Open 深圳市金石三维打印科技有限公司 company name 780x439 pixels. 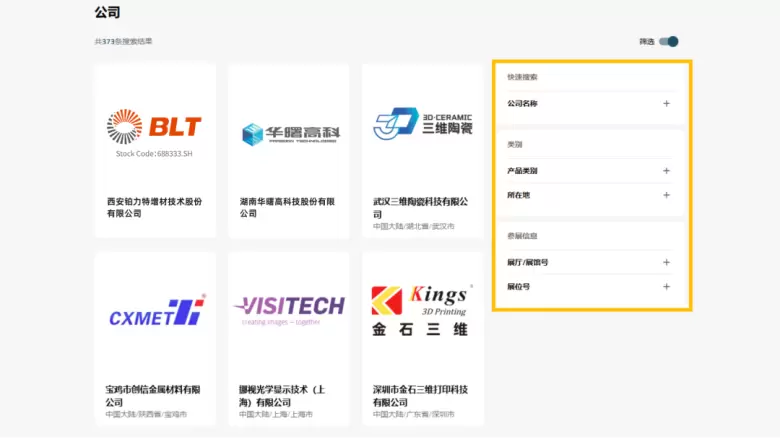420,396
